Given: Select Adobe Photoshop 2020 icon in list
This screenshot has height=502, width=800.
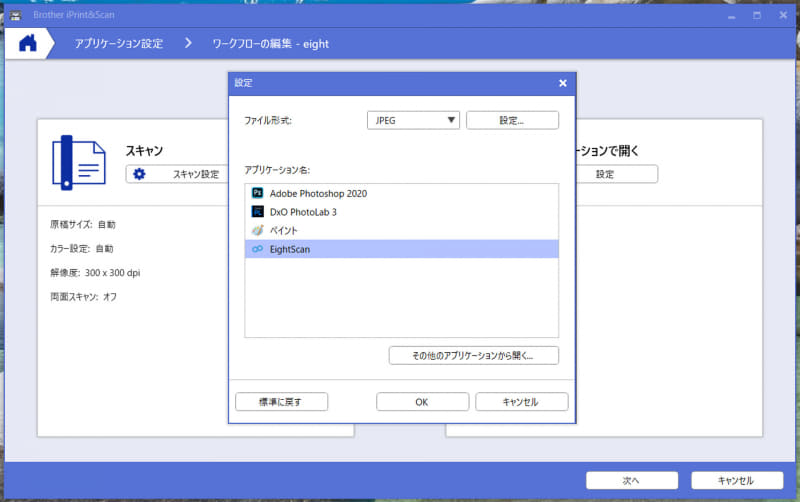Looking at the screenshot, I should (x=258, y=193).
